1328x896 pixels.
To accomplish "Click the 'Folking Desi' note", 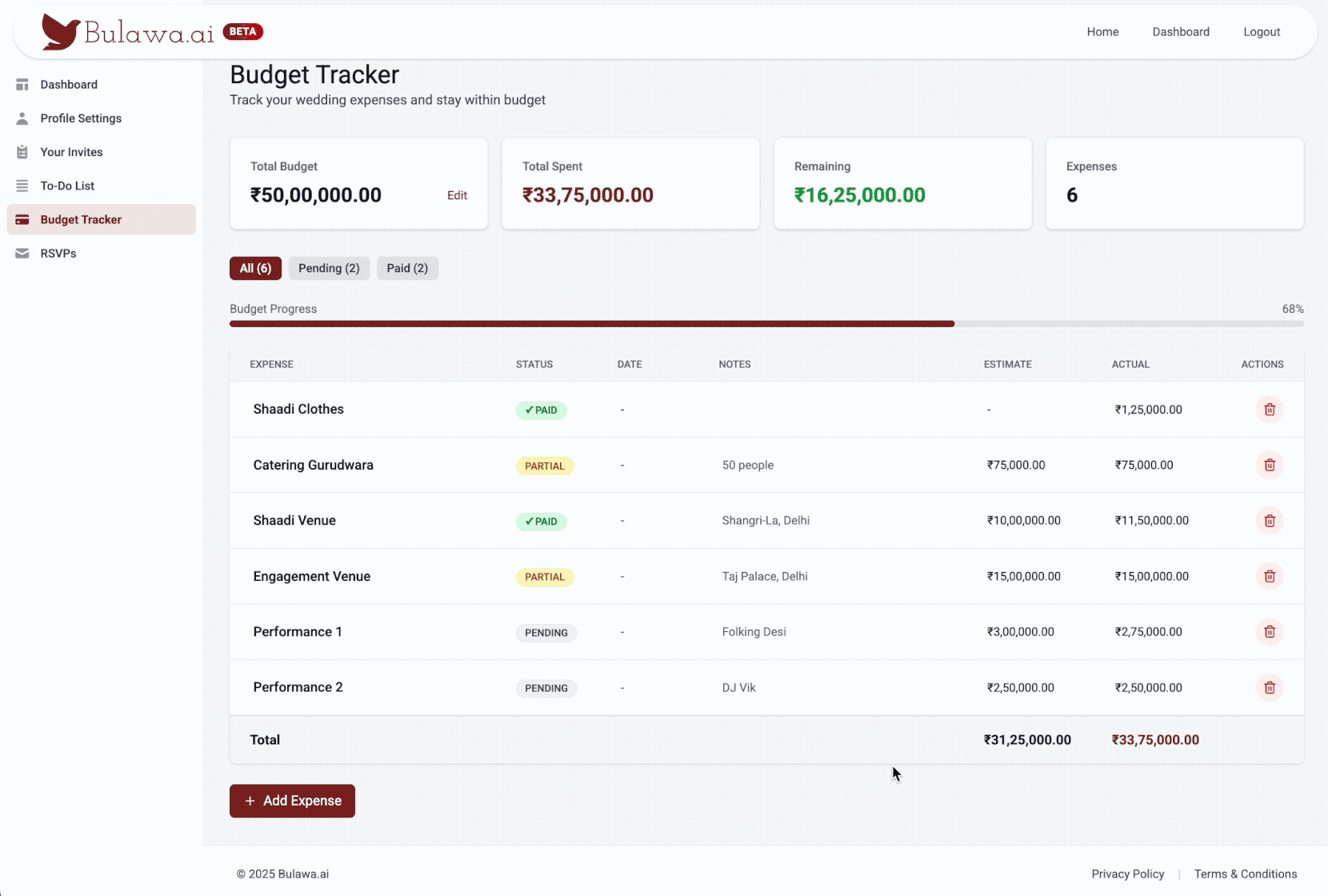I will tap(754, 632).
